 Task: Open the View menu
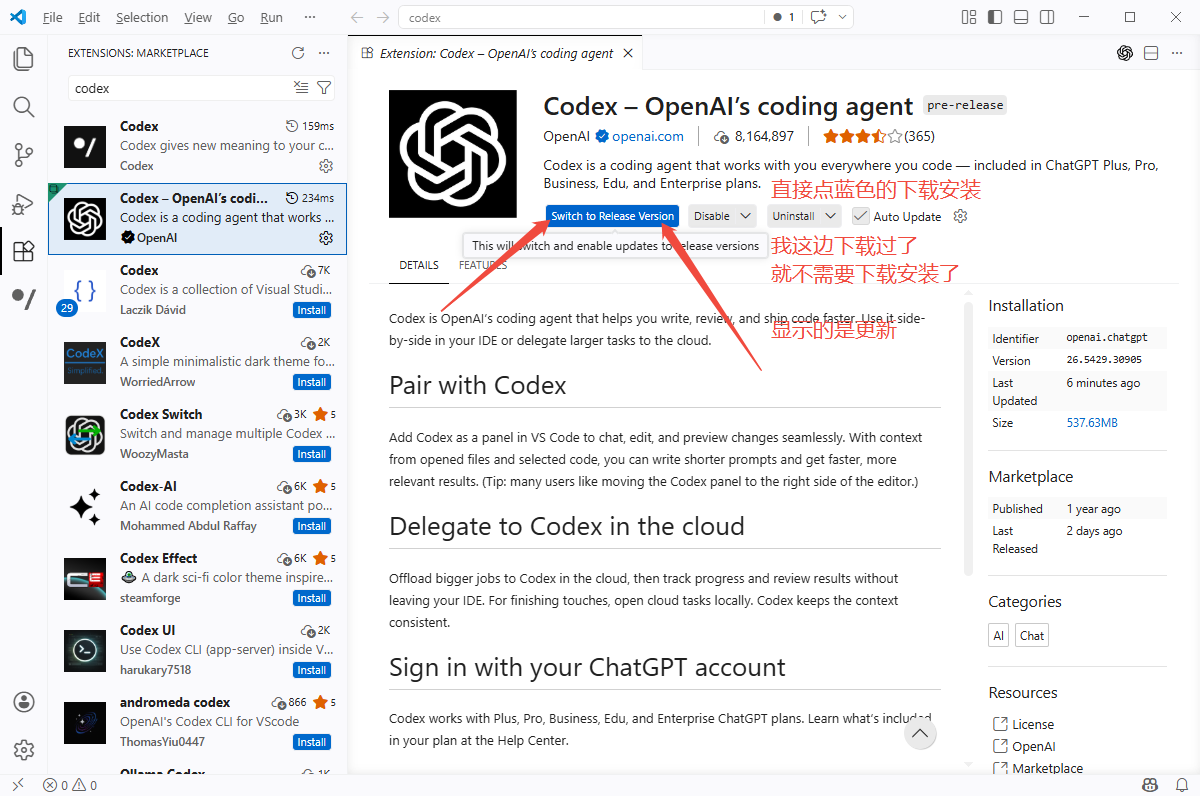coord(198,17)
